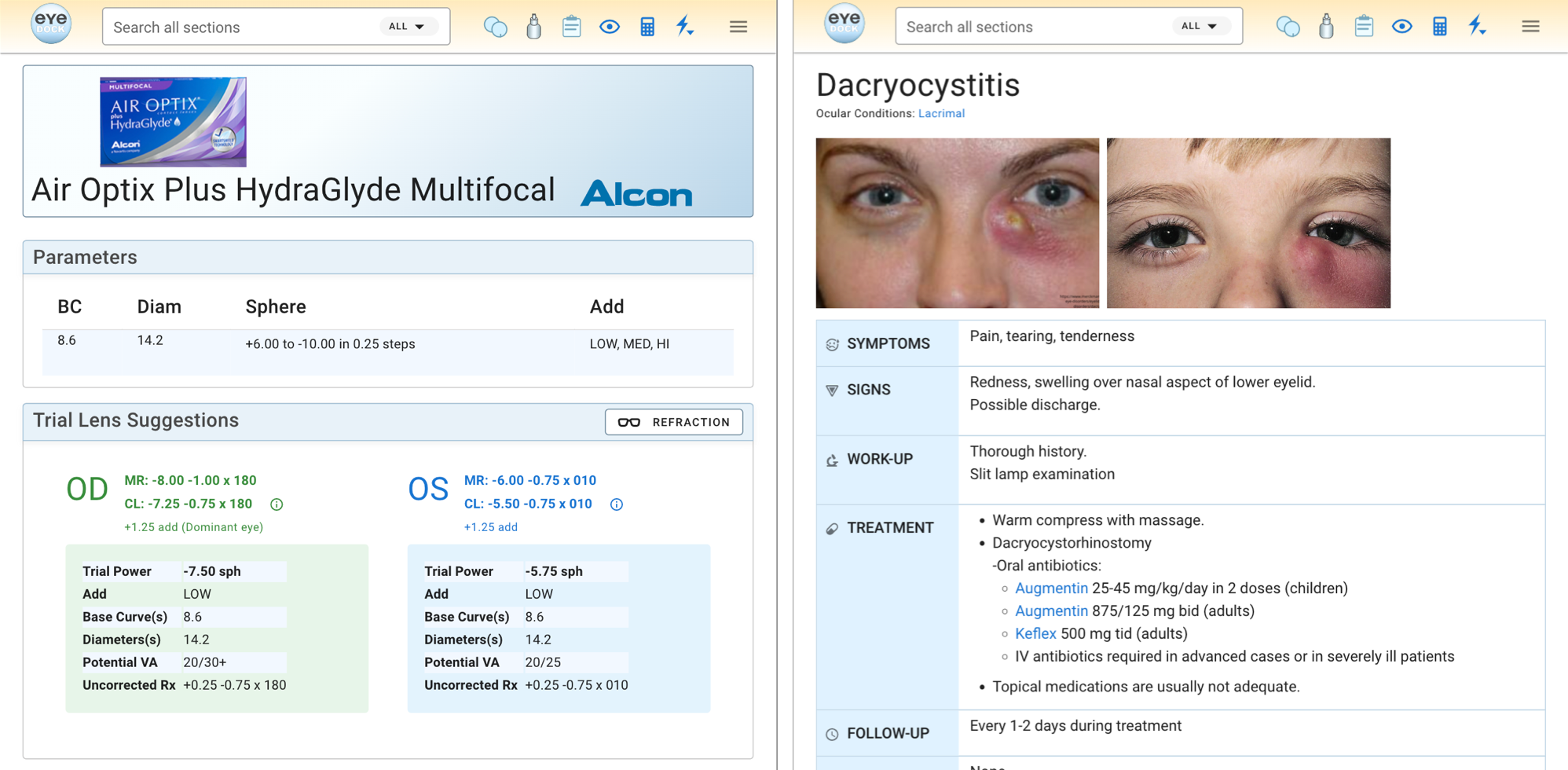This screenshot has width=1568, height=770.
Task: Open the hamburger menu in left pane
Action: pyautogui.click(x=738, y=27)
